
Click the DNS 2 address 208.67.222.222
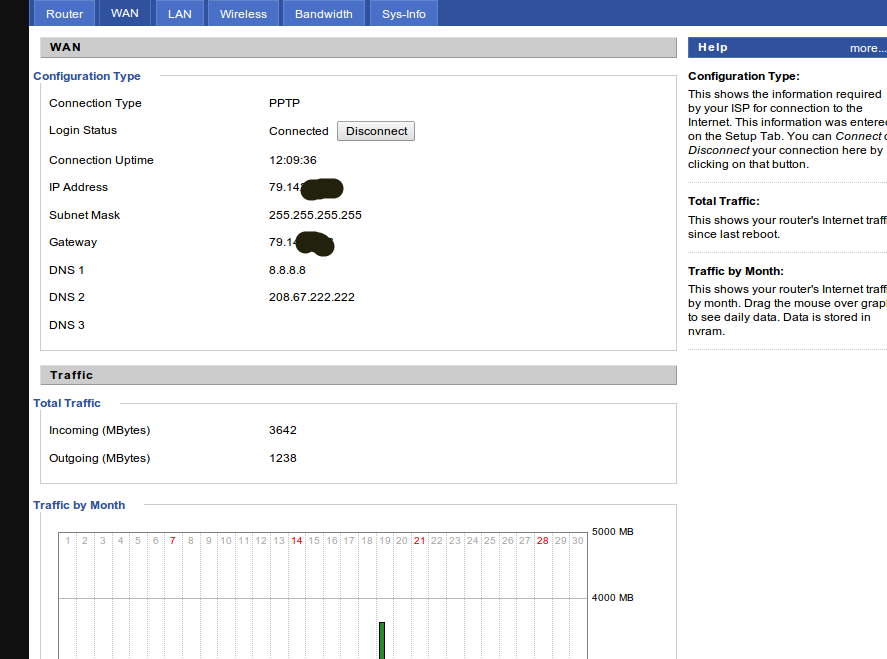(x=311, y=297)
